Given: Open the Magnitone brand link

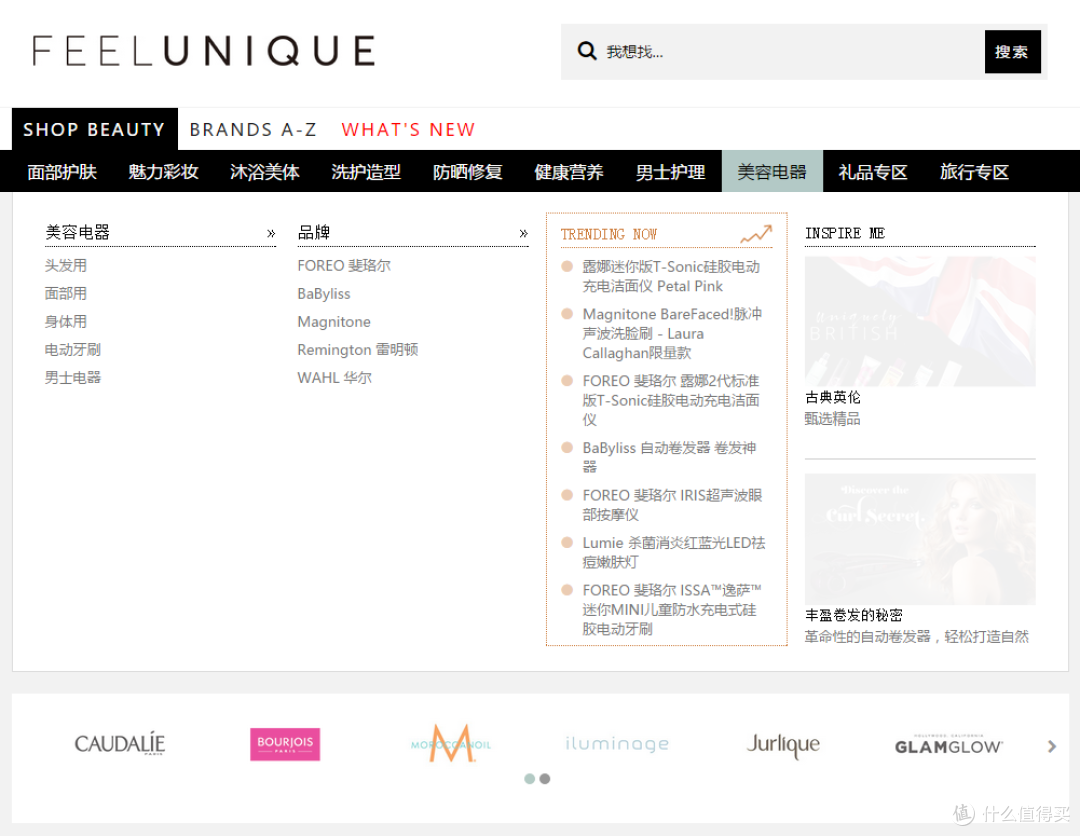Looking at the screenshot, I should click(x=334, y=322).
